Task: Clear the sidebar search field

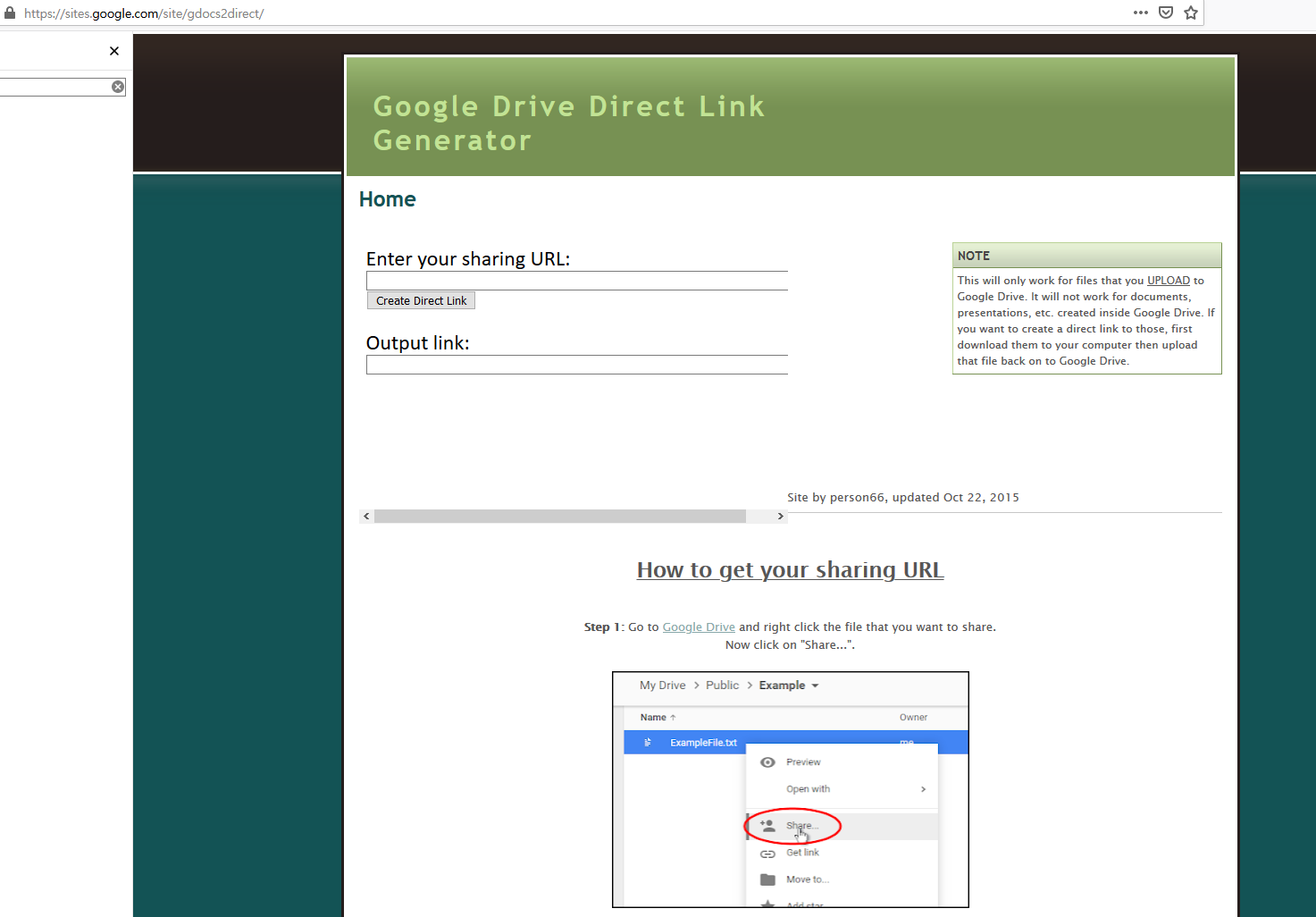Action: pos(118,87)
